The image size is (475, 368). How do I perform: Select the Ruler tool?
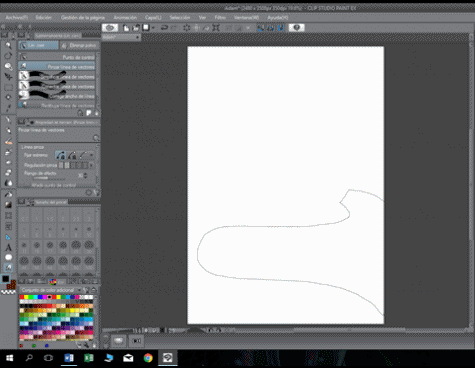pyautogui.click(x=8, y=237)
